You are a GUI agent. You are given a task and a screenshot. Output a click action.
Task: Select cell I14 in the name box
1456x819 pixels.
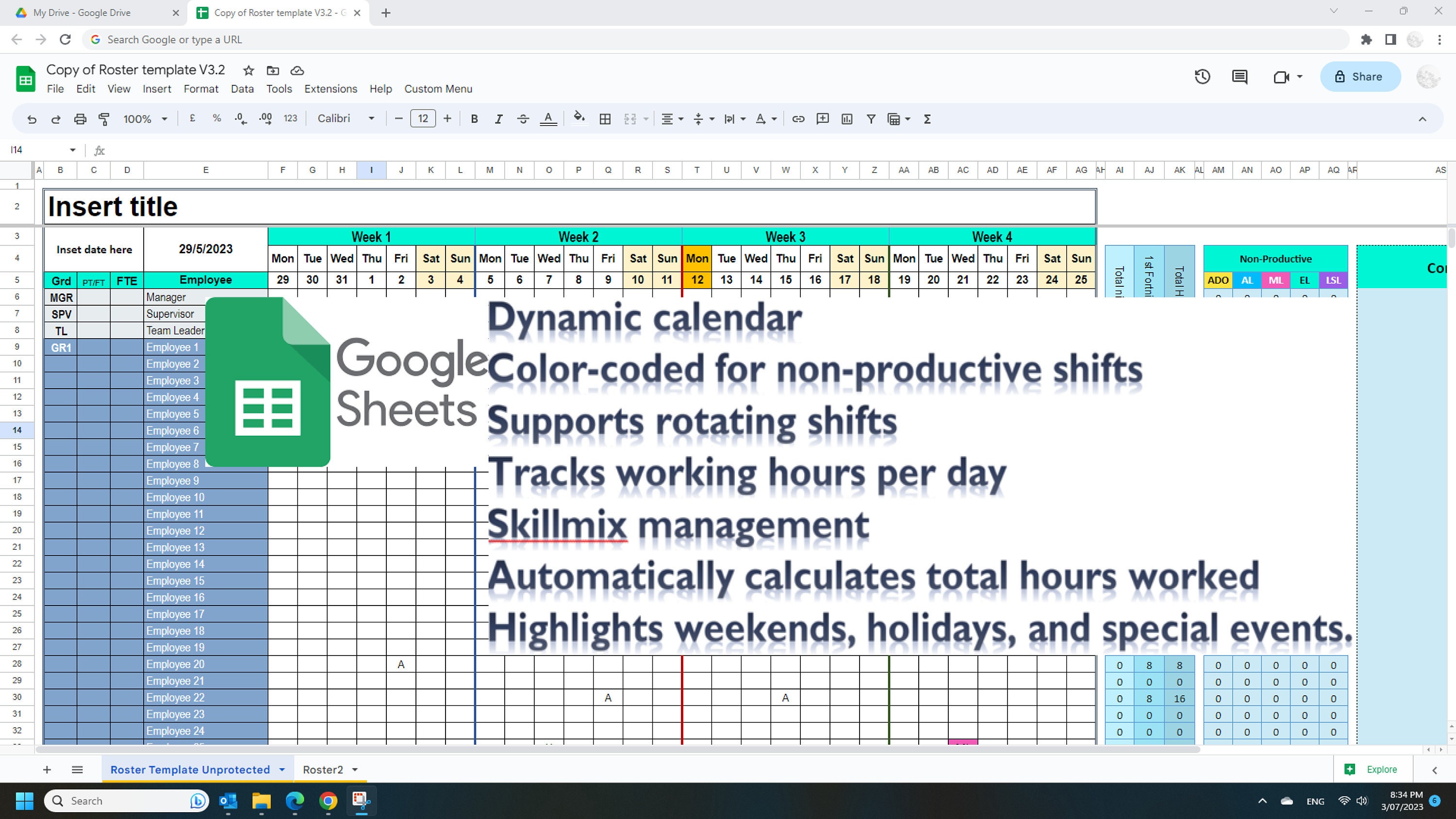tap(37, 150)
